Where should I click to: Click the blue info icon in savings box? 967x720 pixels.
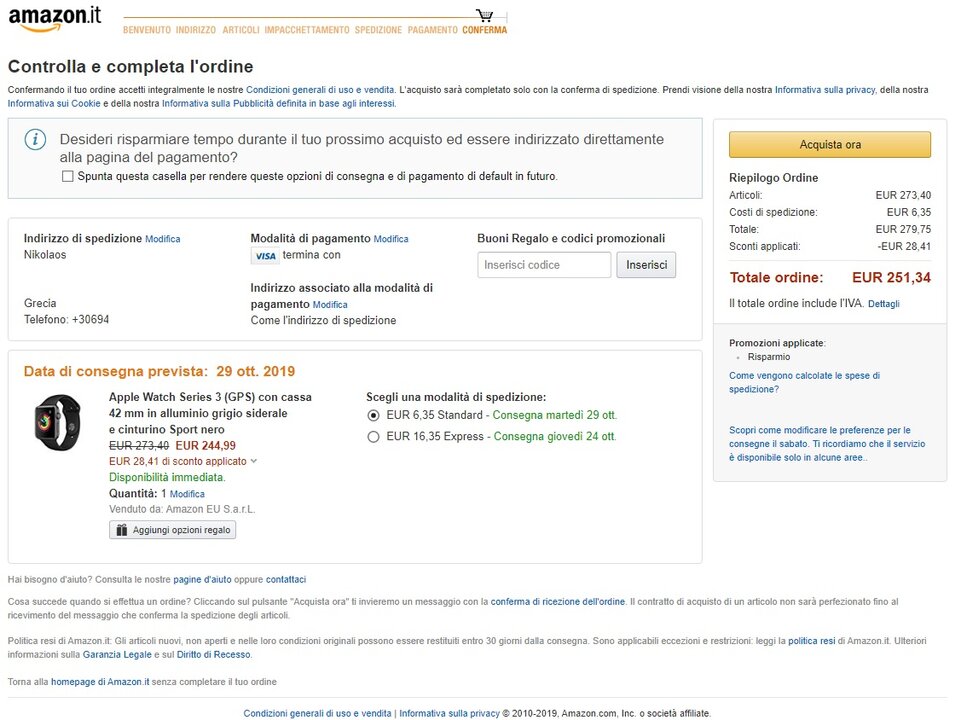pos(36,139)
